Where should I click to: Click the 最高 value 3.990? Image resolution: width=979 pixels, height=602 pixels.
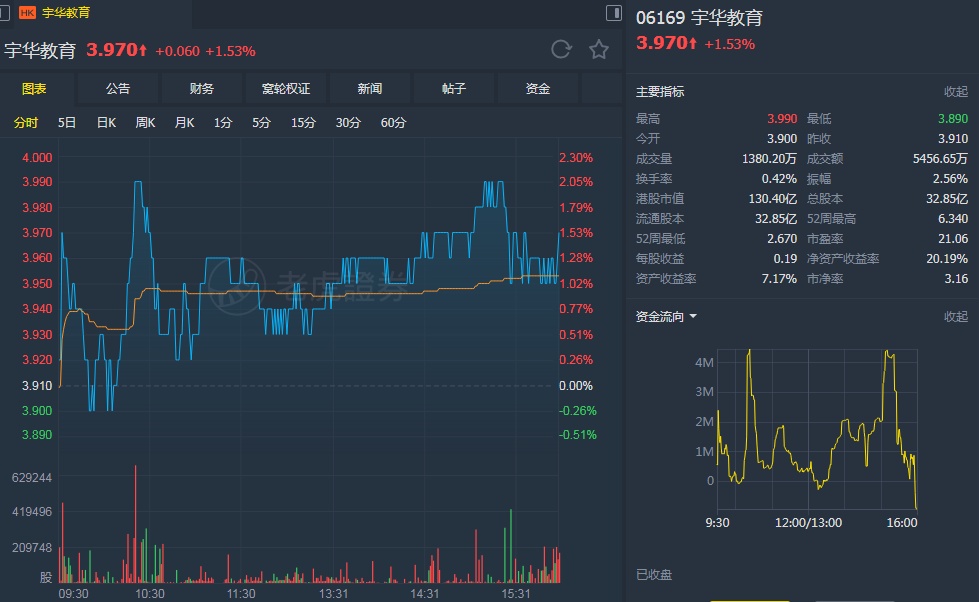click(782, 119)
